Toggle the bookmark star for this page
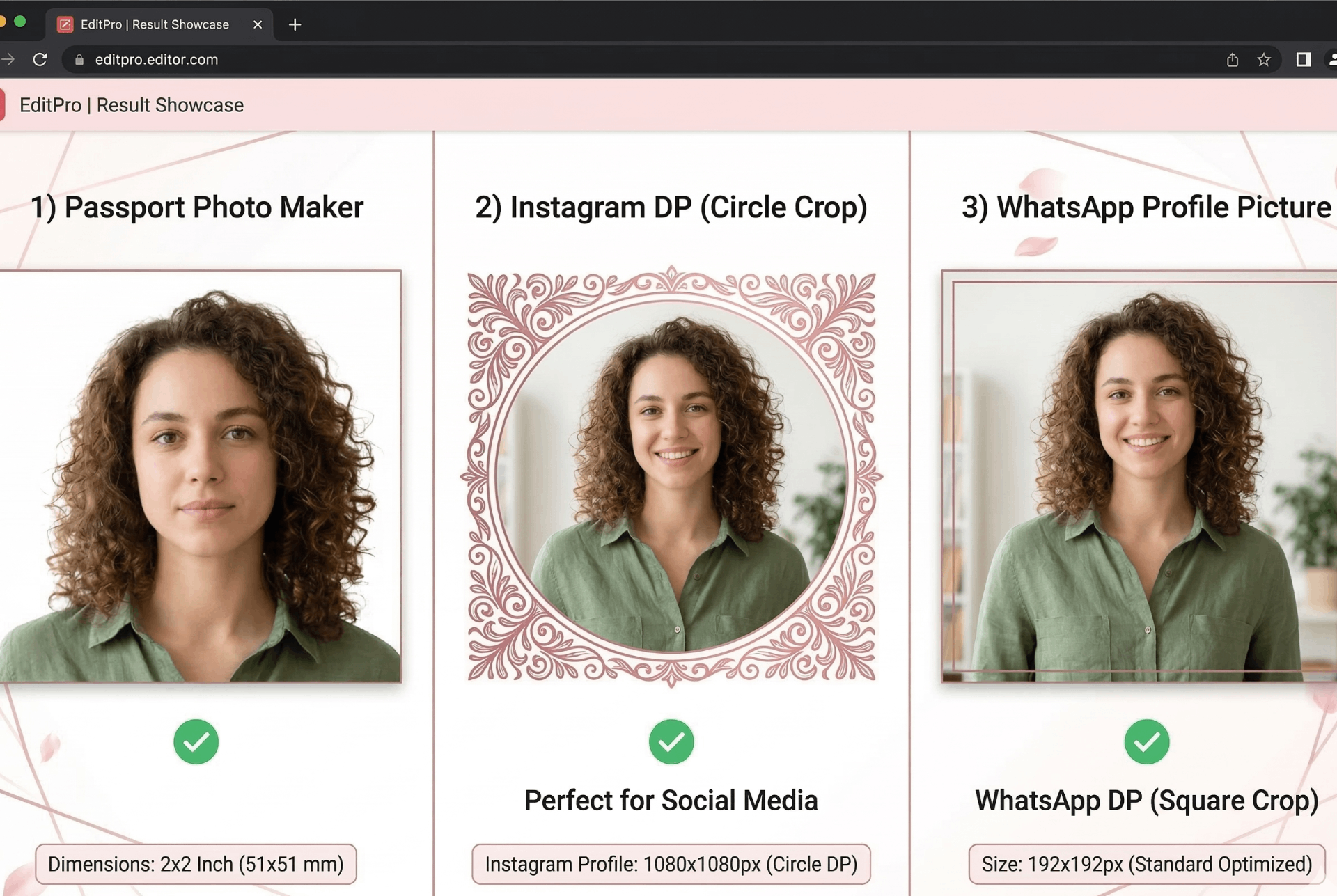 [1264, 60]
